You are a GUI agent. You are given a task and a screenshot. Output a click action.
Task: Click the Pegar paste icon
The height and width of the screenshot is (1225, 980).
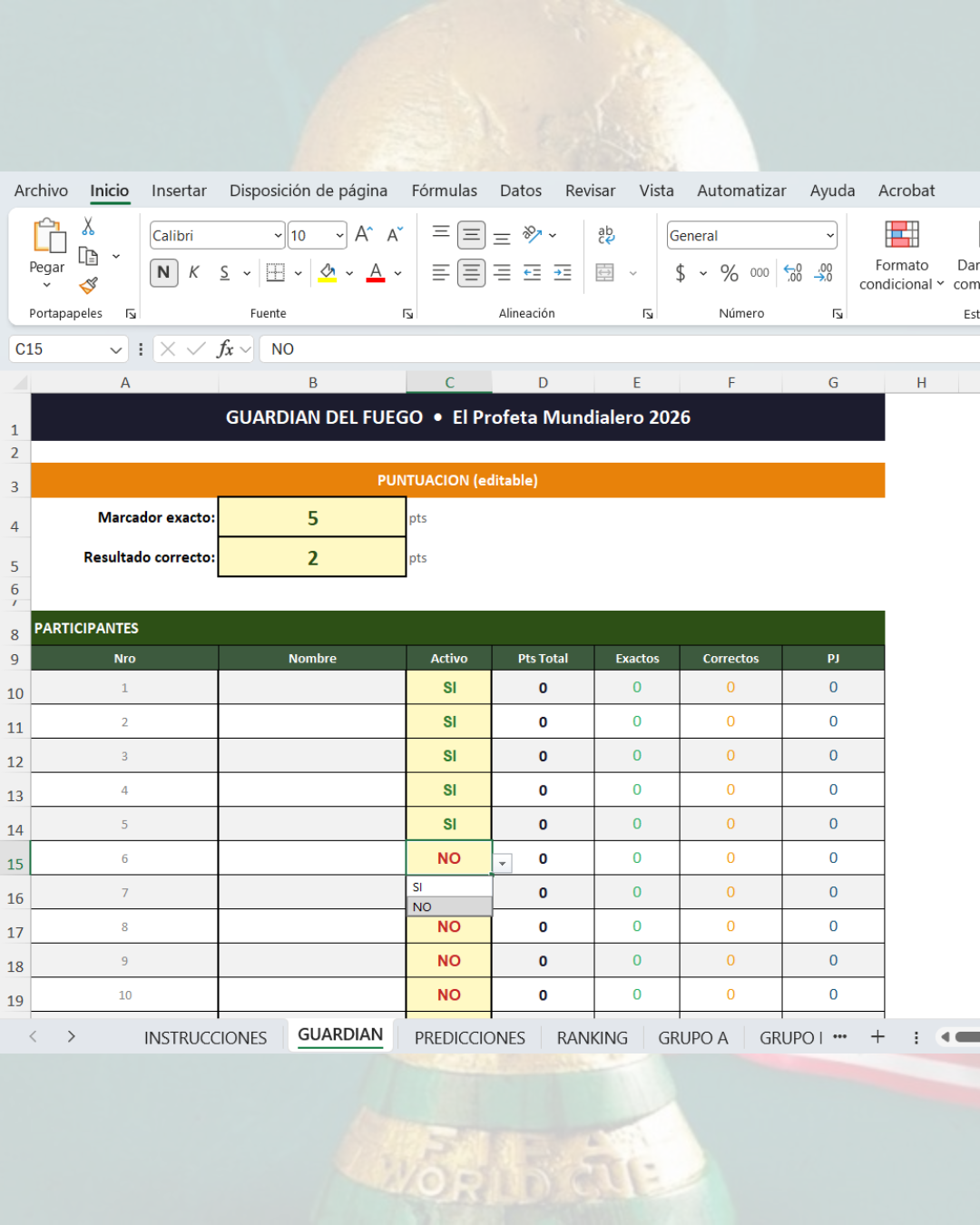point(48,235)
